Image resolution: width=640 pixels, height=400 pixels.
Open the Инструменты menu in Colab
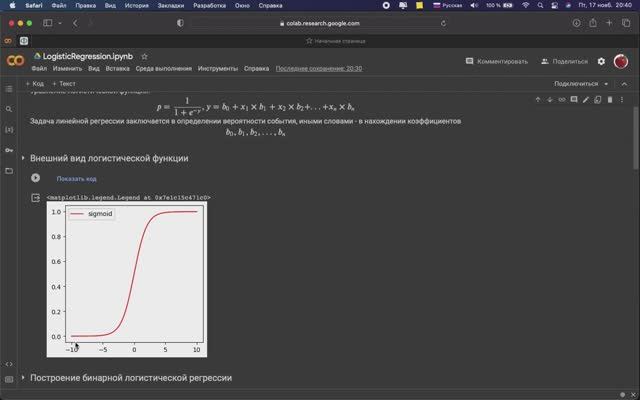click(x=218, y=69)
